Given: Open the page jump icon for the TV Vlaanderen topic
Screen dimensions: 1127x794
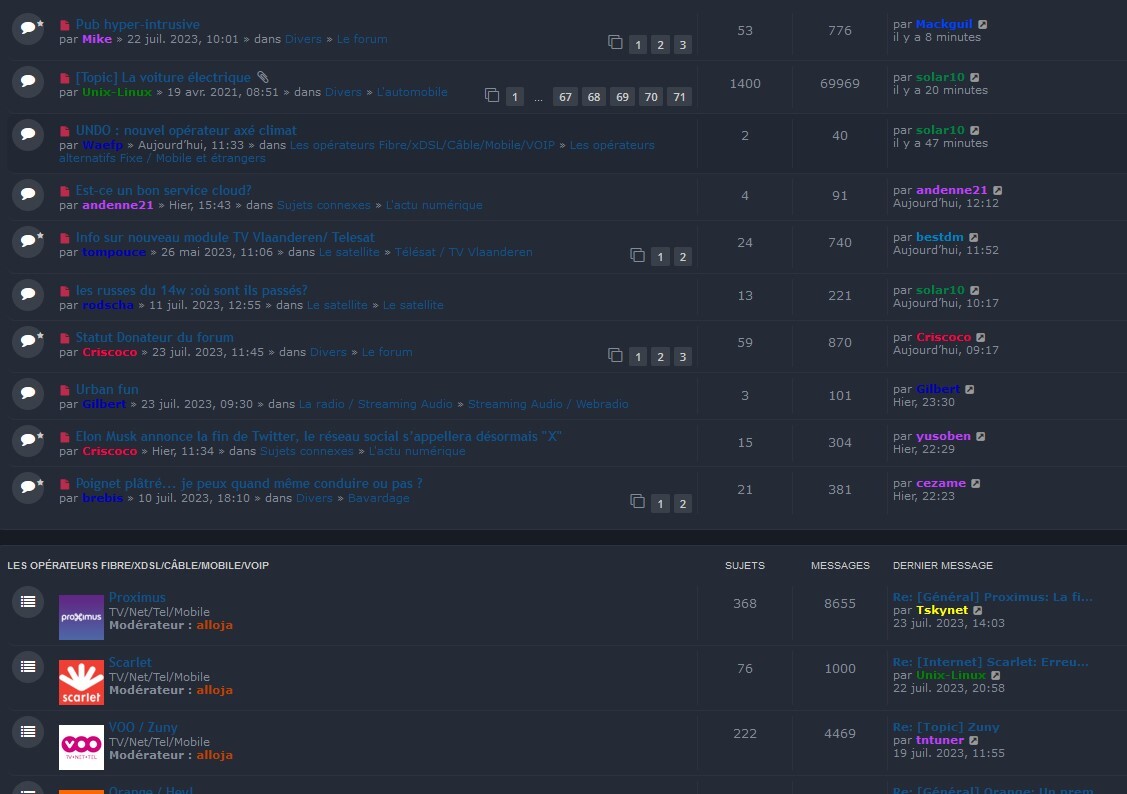Looking at the screenshot, I should [x=638, y=255].
